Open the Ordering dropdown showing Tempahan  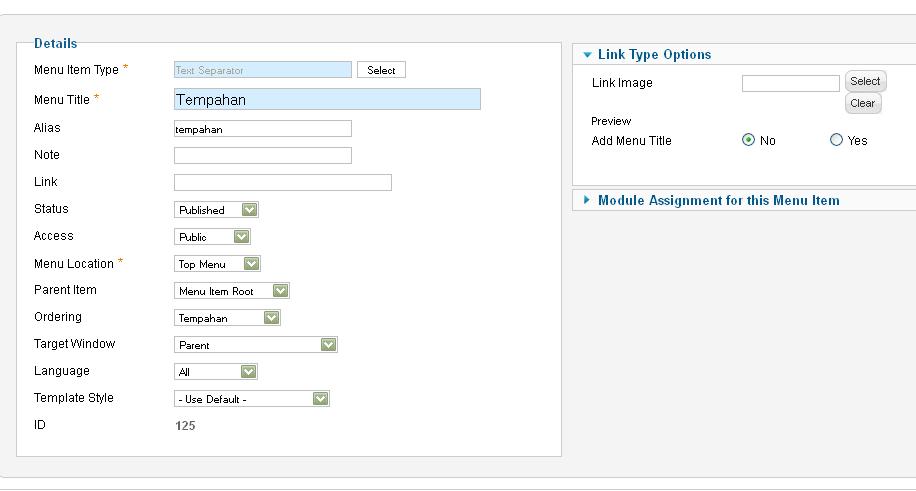pos(227,318)
